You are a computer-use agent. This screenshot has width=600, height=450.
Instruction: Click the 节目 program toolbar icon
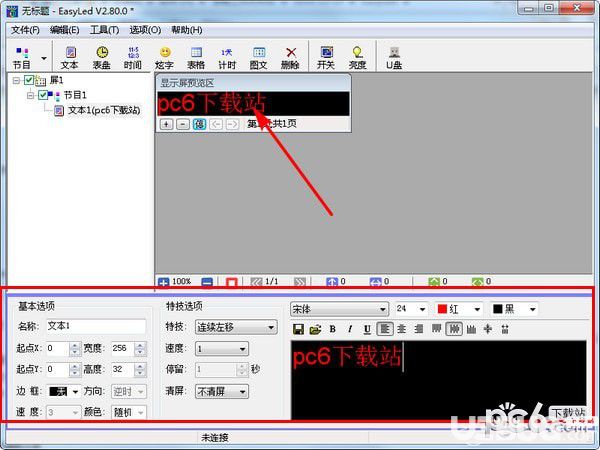(x=22, y=58)
